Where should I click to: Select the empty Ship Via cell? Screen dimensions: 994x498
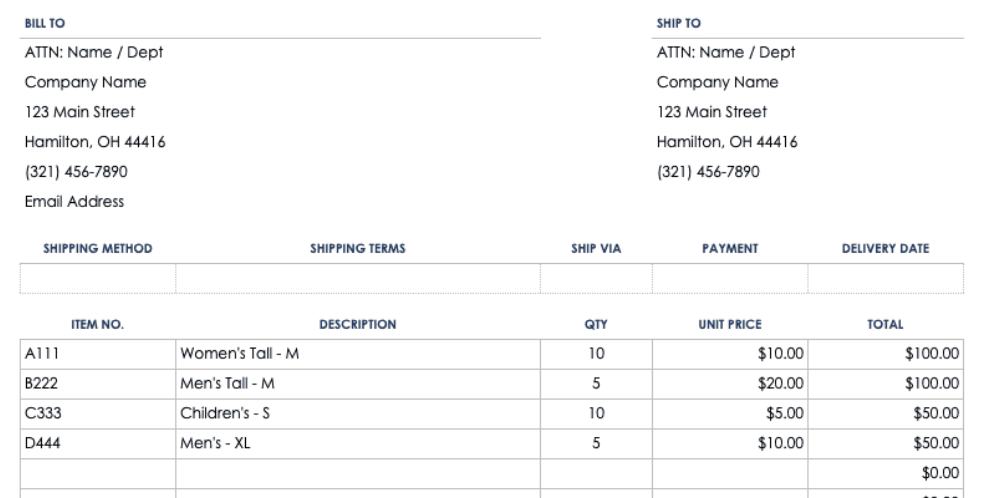coord(596,278)
